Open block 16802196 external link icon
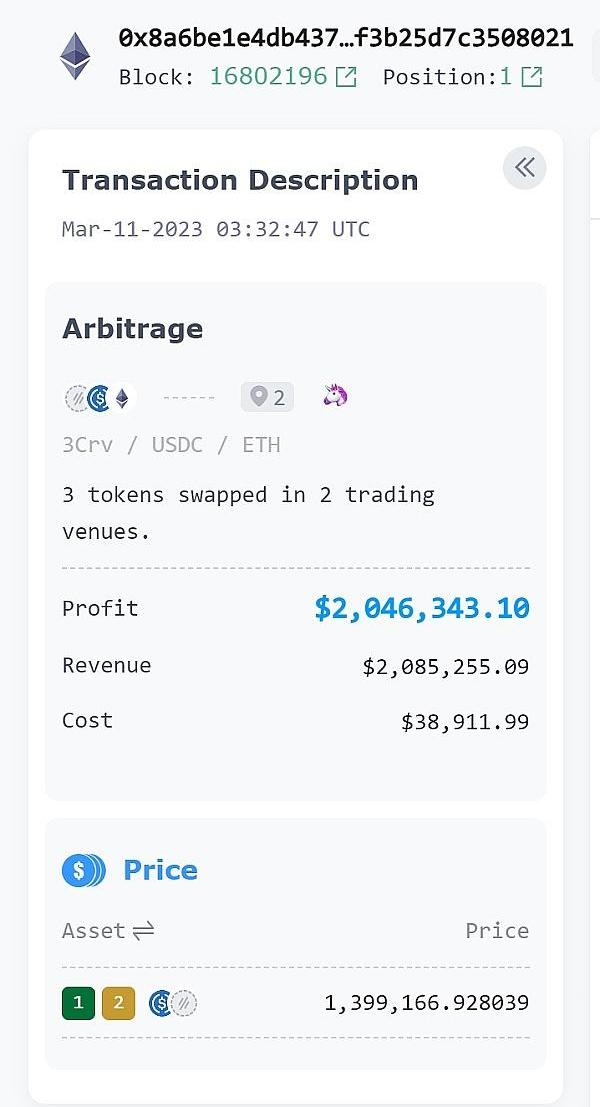 (346, 76)
